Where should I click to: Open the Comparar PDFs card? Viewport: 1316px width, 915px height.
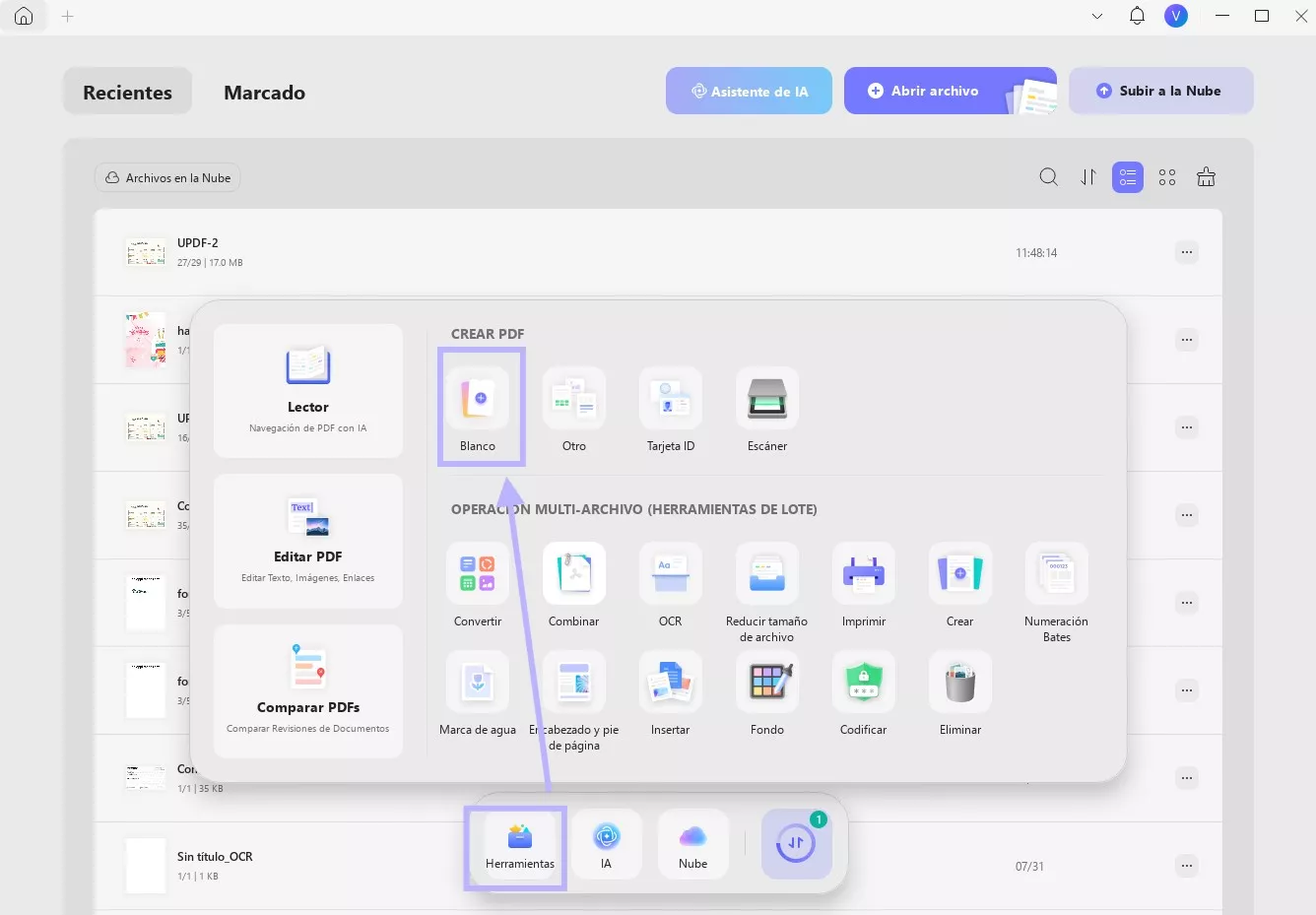(308, 690)
